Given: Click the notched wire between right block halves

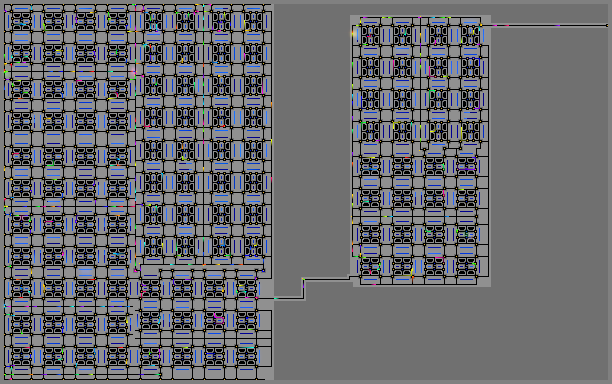Looking at the screenshot, I should [449, 148].
